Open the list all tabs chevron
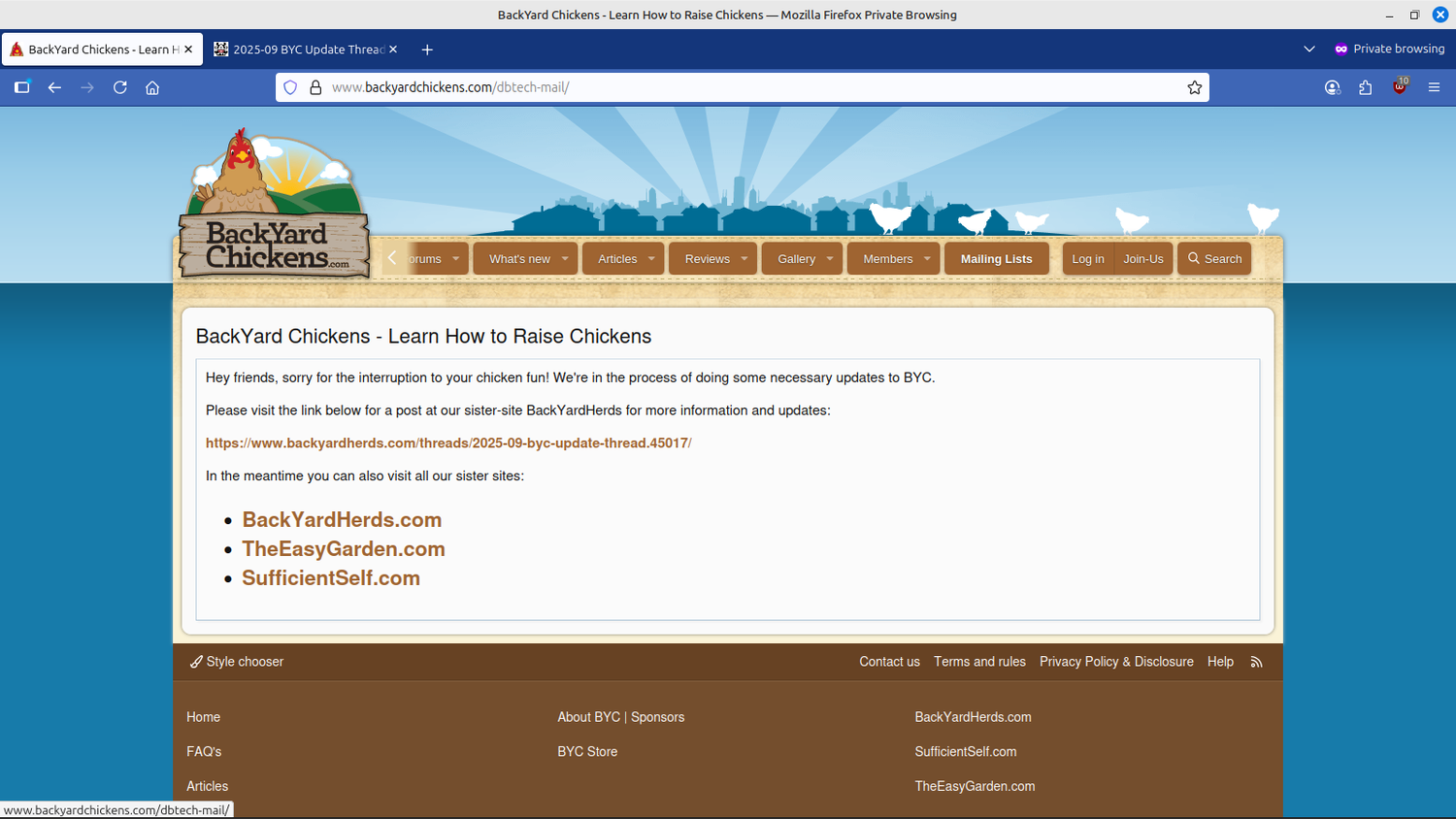This screenshot has width=1456, height=819. [x=1308, y=49]
